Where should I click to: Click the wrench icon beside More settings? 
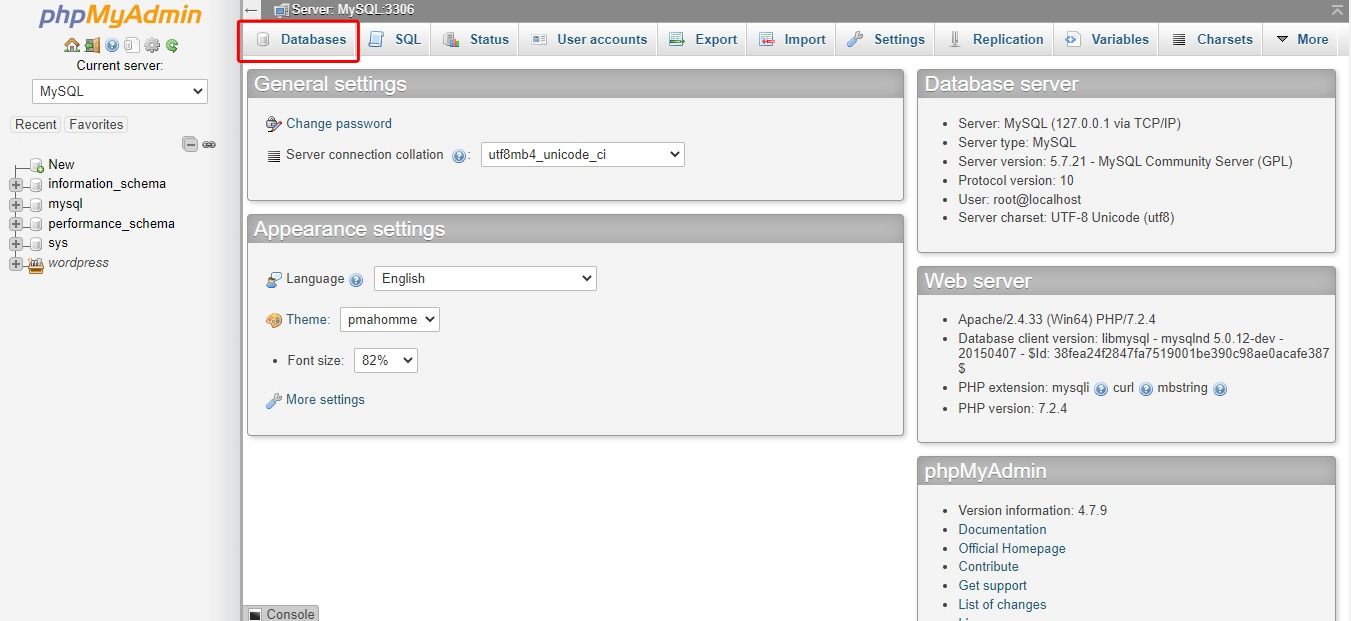pyautogui.click(x=274, y=400)
